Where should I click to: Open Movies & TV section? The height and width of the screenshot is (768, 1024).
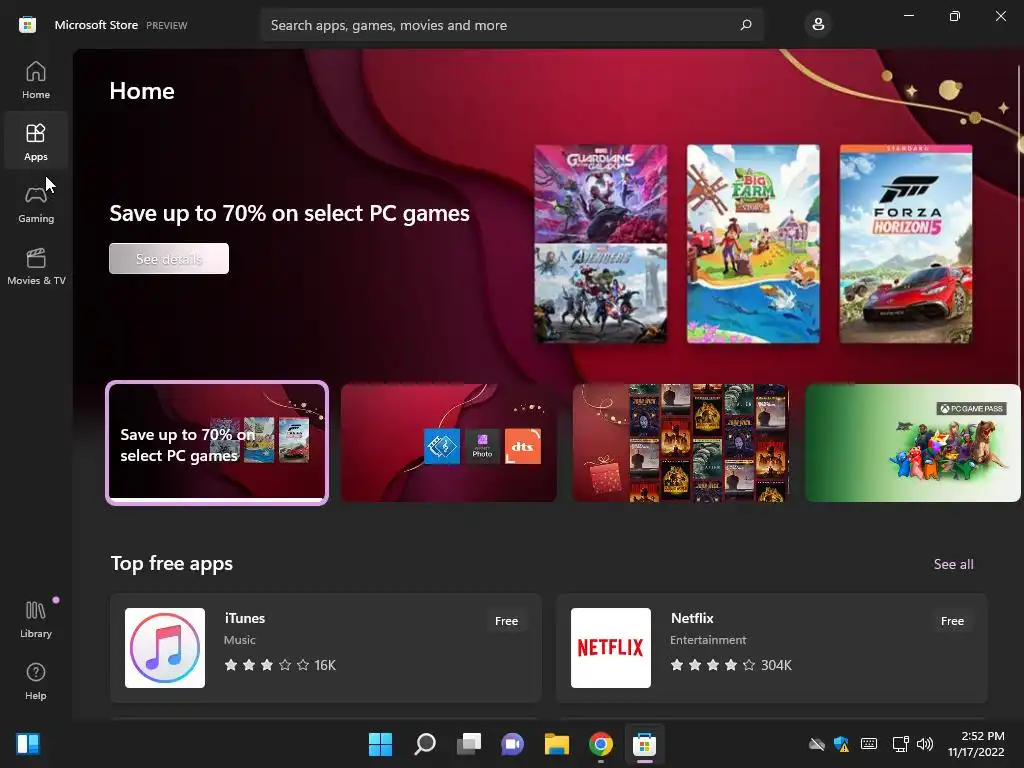[36, 266]
